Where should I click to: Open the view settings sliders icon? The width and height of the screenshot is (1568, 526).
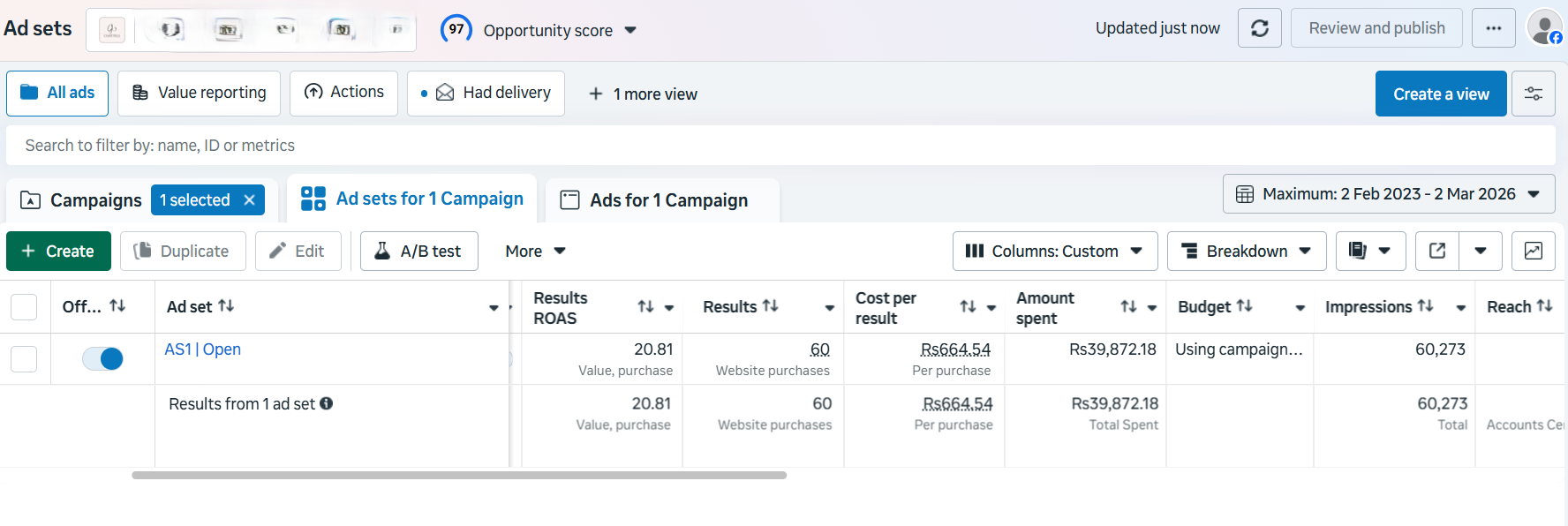[x=1534, y=94]
